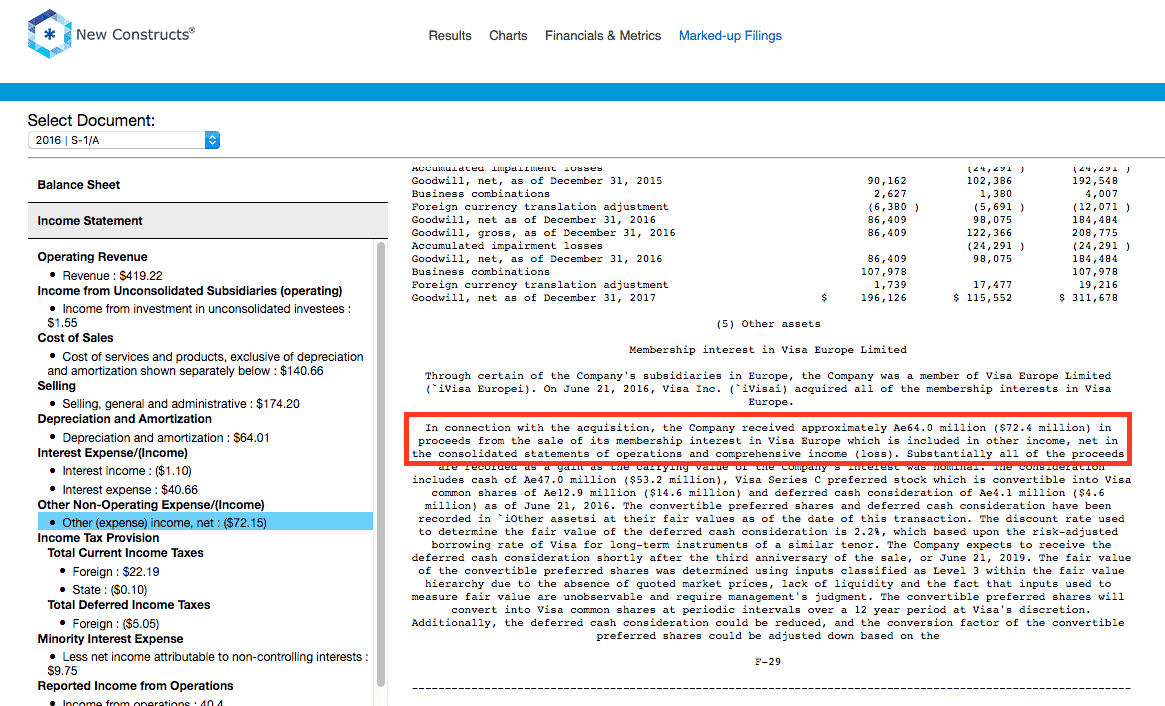Click Total Deferred Income Taxes heading
1165x706 pixels.
tap(129, 605)
